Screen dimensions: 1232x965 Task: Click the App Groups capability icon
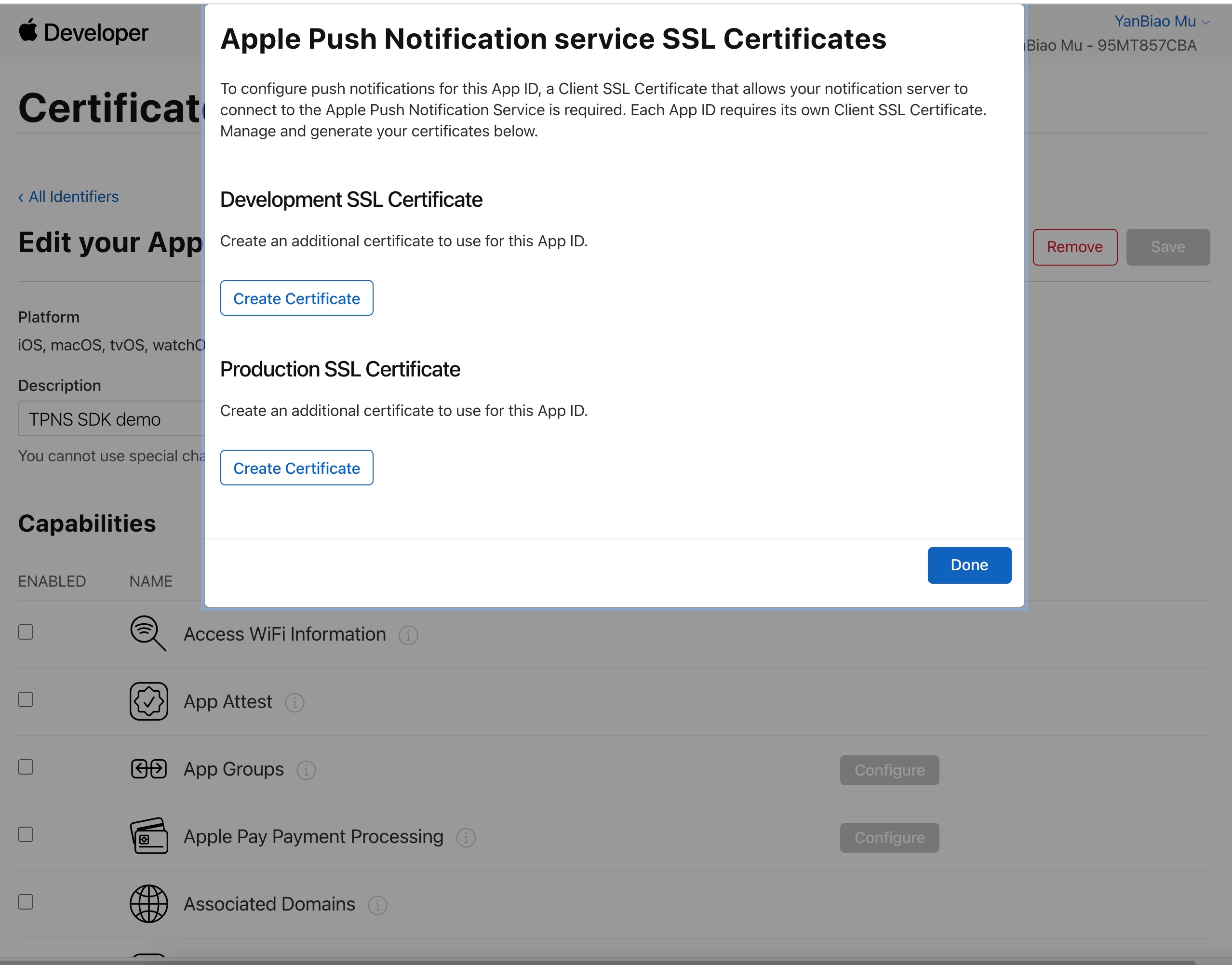pyautogui.click(x=148, y=769)
